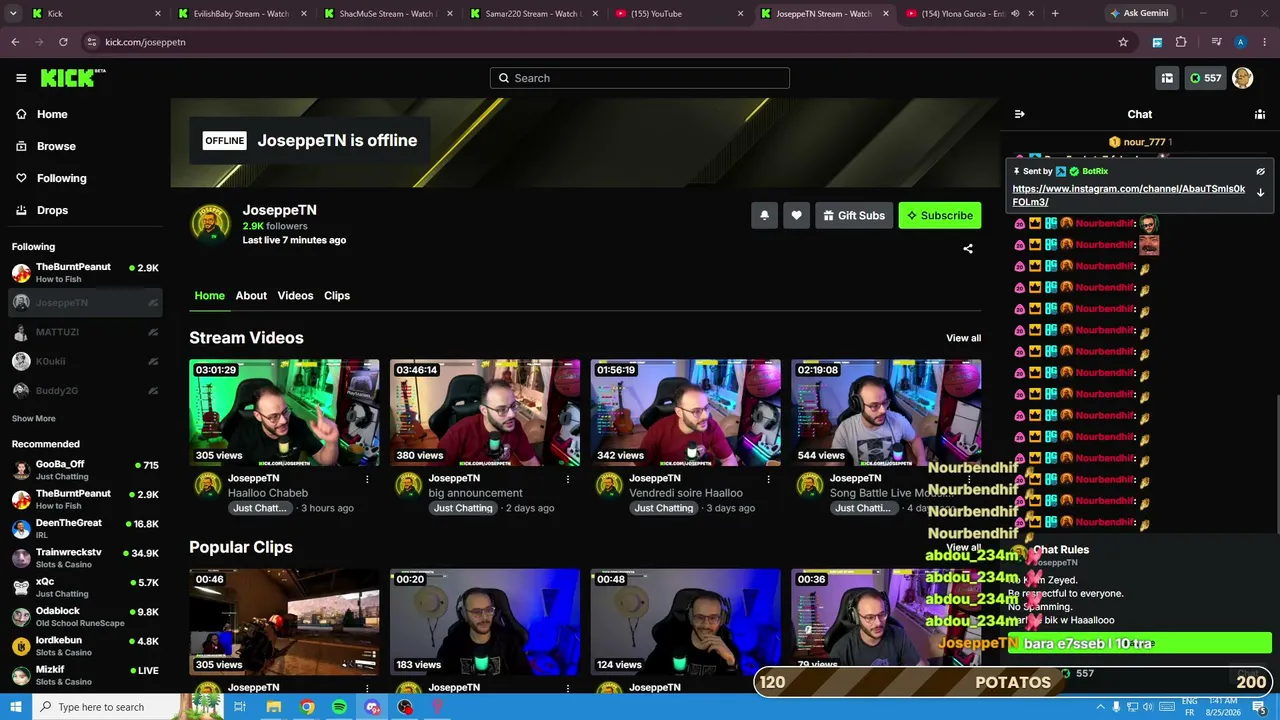
Task: View all Stream Videos
Action: [964, 338]
